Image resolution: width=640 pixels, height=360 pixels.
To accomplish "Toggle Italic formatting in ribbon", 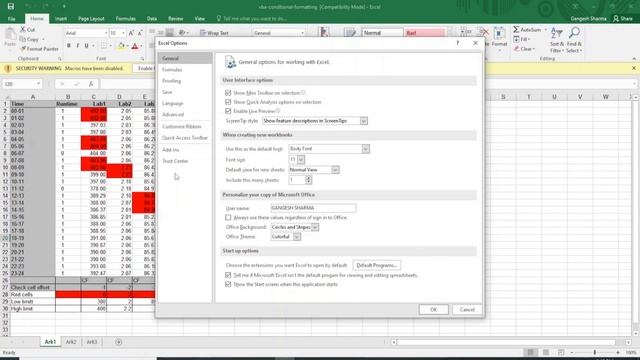I will pyautogui.click(x=78, y=46).
